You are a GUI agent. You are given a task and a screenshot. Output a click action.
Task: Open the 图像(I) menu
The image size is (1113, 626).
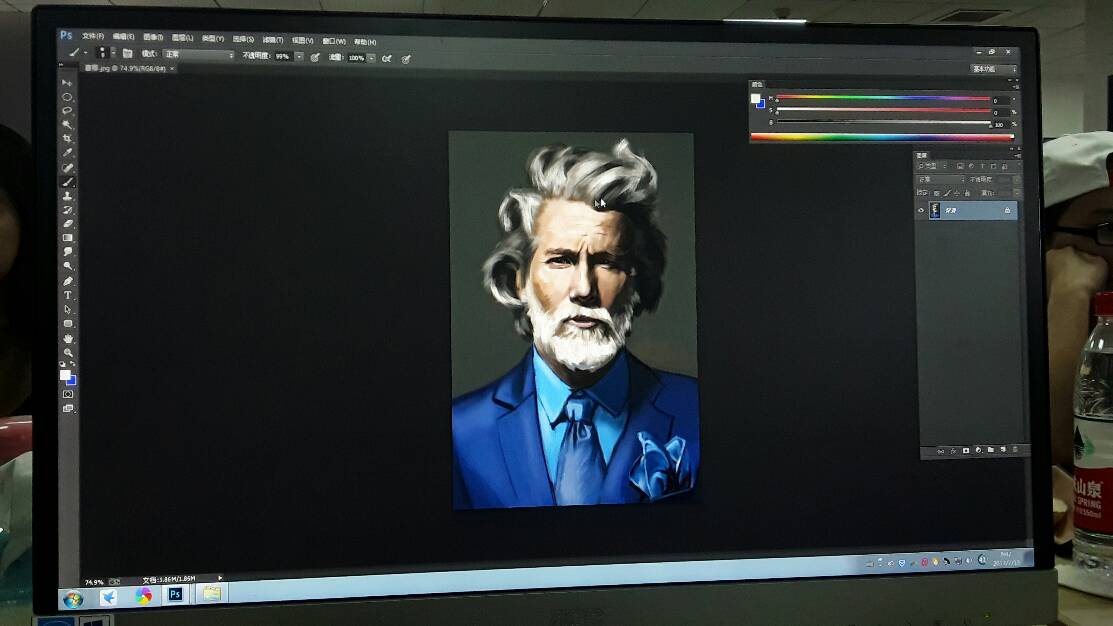point(153,38)
